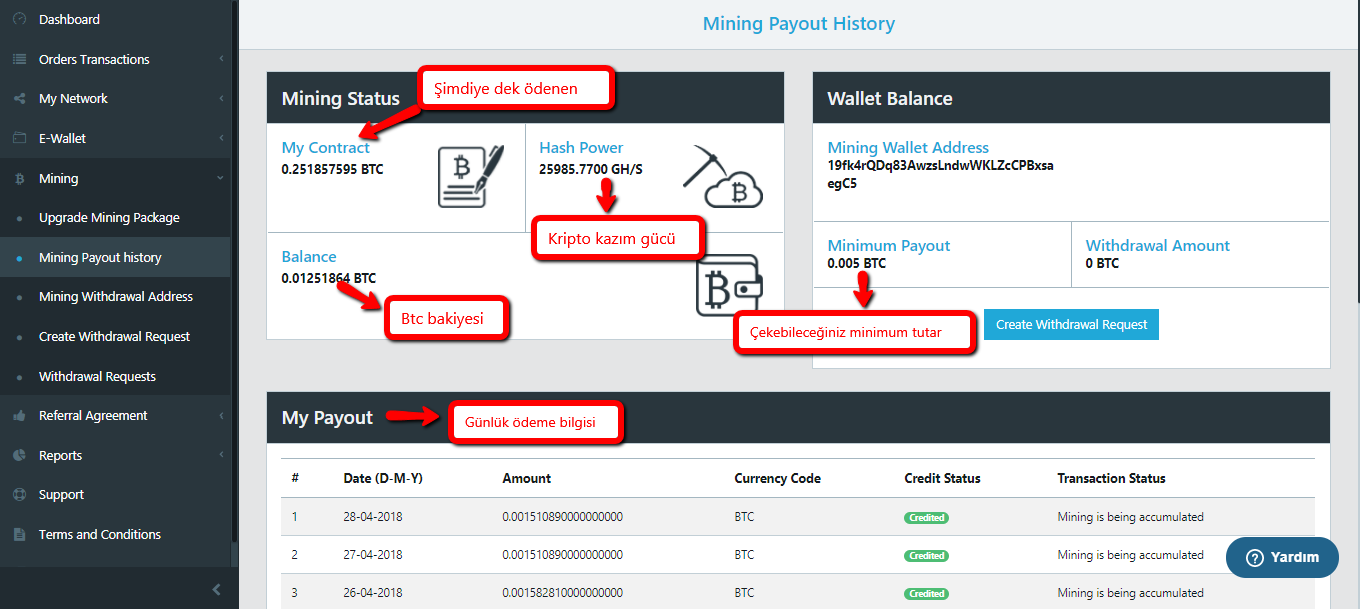Open Terms and Conditions menu item
1360x609 pixels.
tap(115, 534)
